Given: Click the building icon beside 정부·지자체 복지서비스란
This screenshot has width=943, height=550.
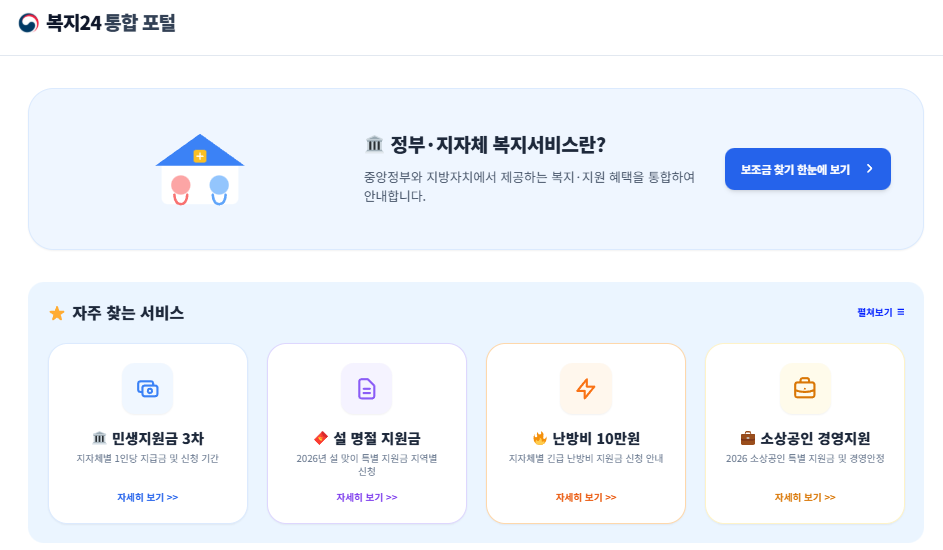Looking at the screenshot, I should [375, 145].
